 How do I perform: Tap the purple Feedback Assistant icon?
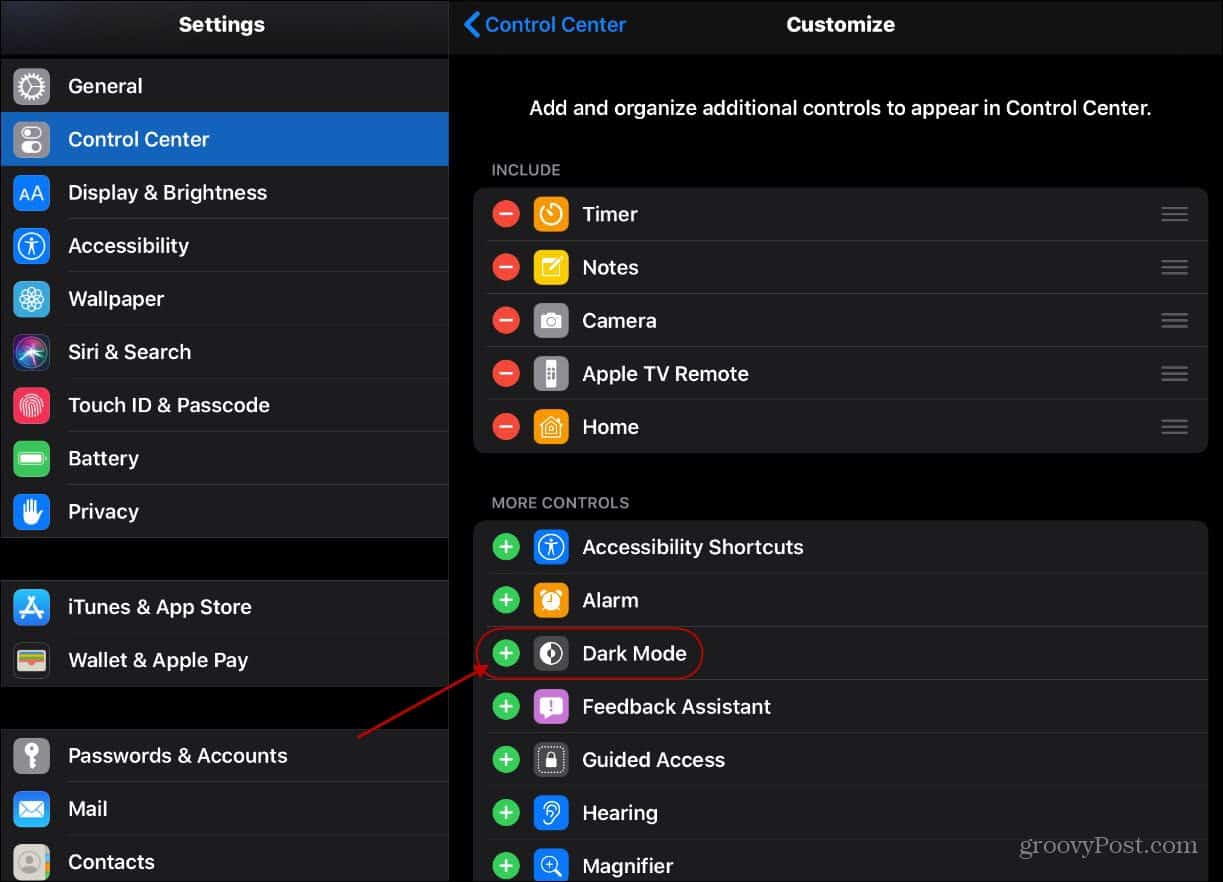(x=551, y=706)
